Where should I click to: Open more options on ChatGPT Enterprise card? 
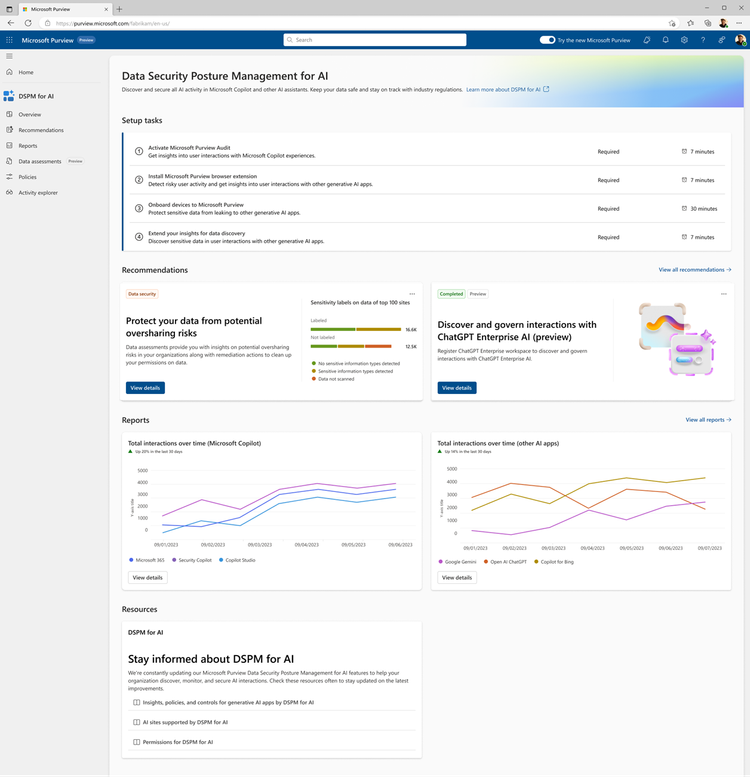[x=723, y=294]
